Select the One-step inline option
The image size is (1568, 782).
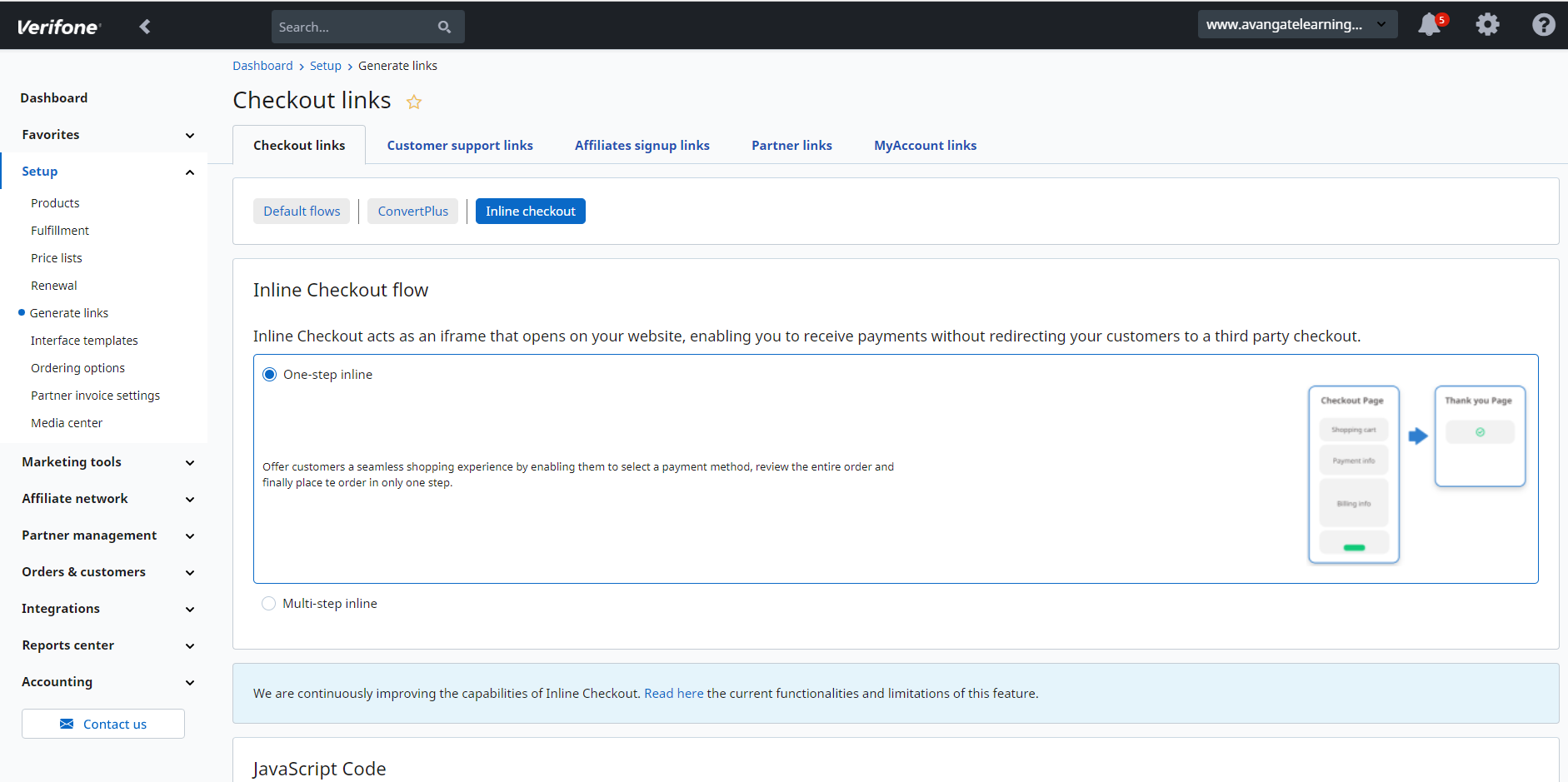tap(268, 374)
